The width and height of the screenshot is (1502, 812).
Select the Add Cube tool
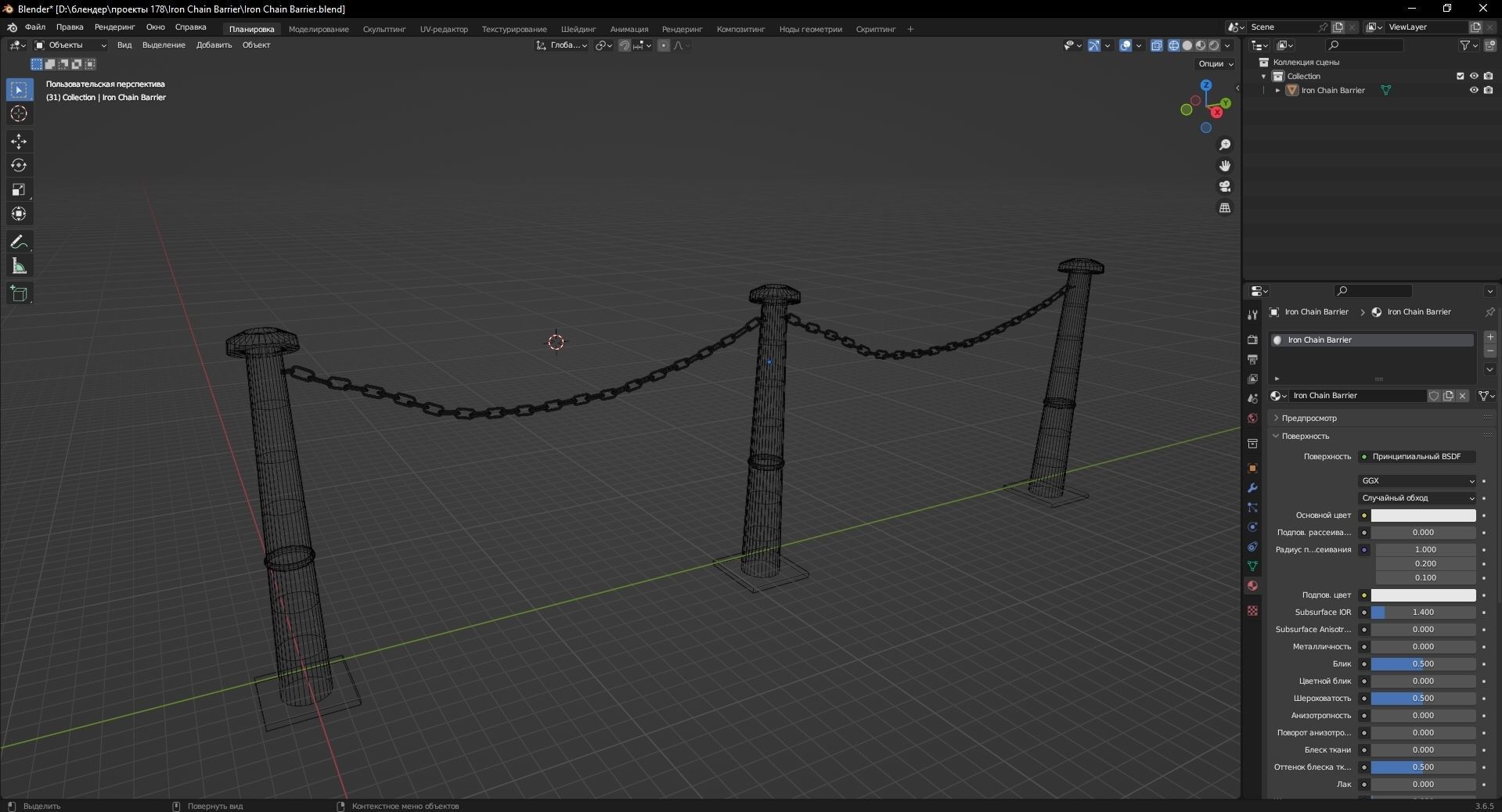19,294
